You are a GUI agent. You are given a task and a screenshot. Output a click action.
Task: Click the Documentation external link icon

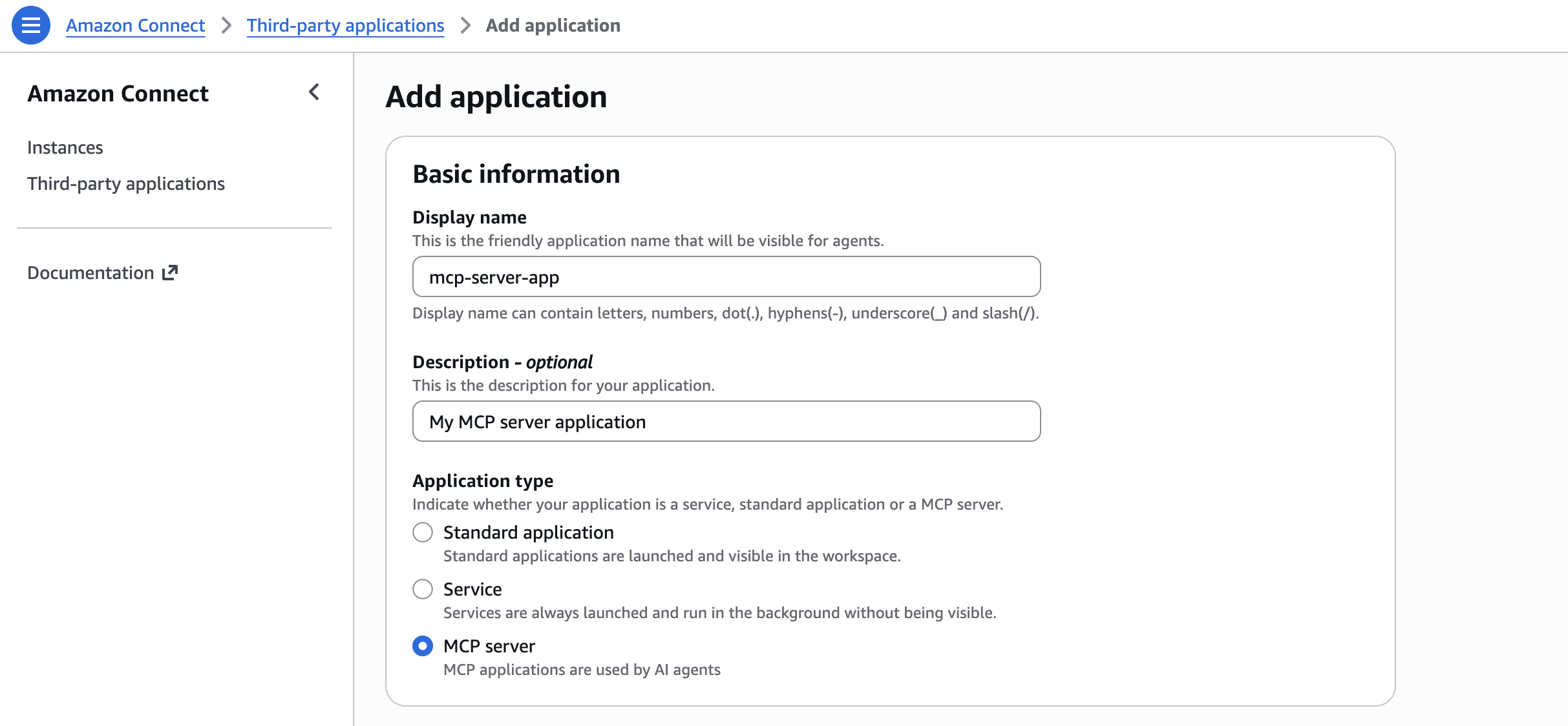[169, 273]
